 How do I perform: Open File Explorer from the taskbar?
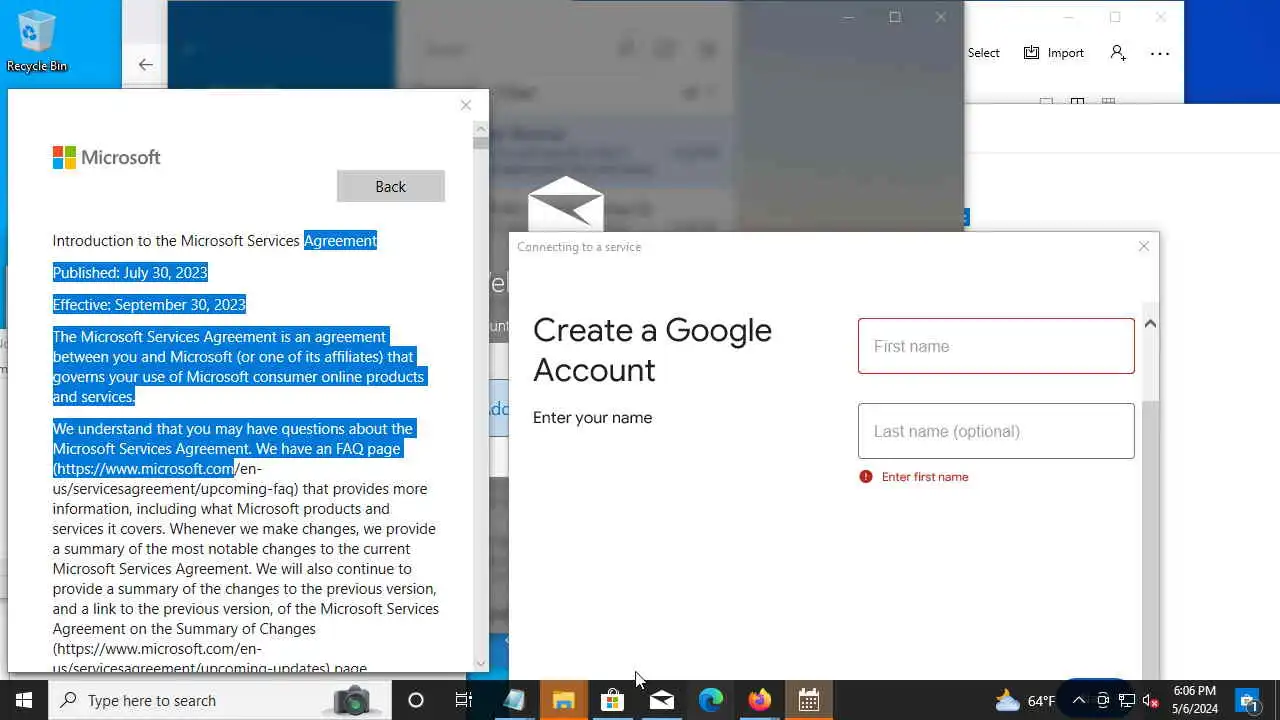pos(564,700)
